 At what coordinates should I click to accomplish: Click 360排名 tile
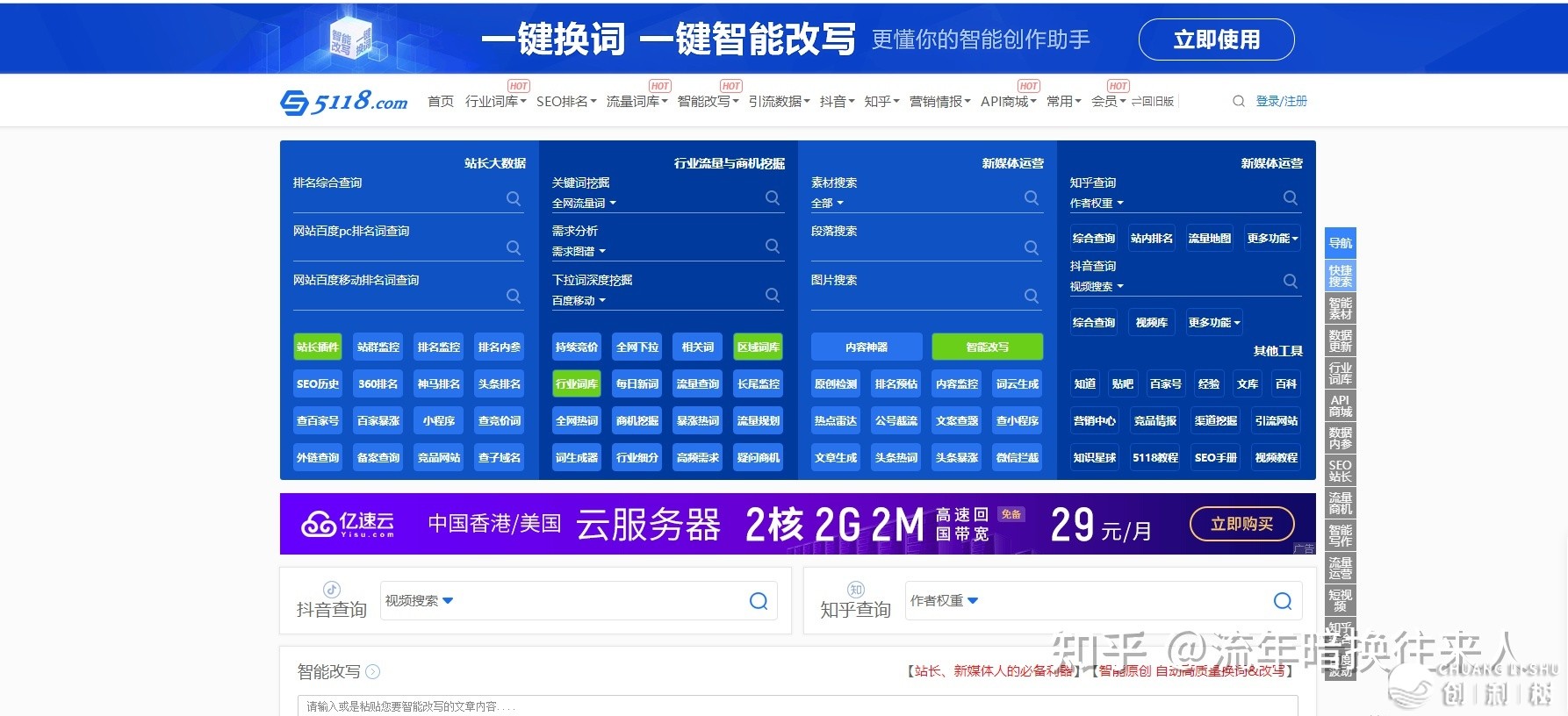378,383
